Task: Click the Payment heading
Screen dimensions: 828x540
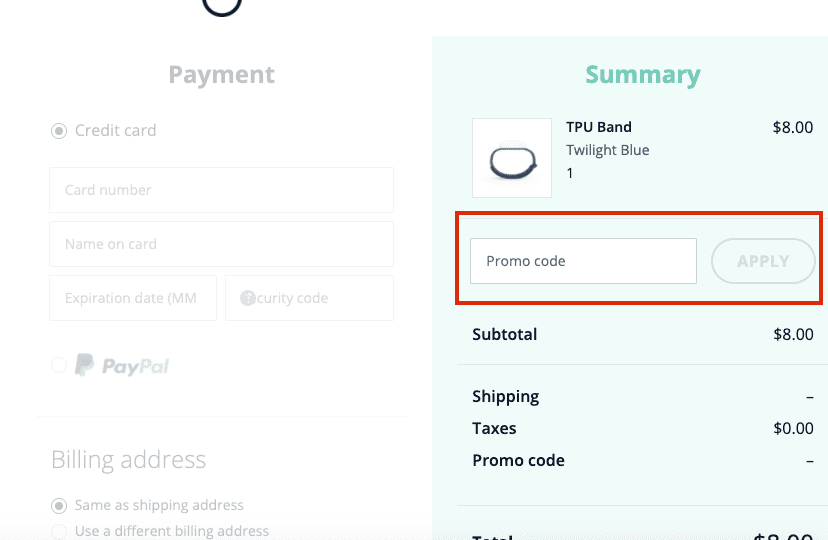Action: coord(222,74)
